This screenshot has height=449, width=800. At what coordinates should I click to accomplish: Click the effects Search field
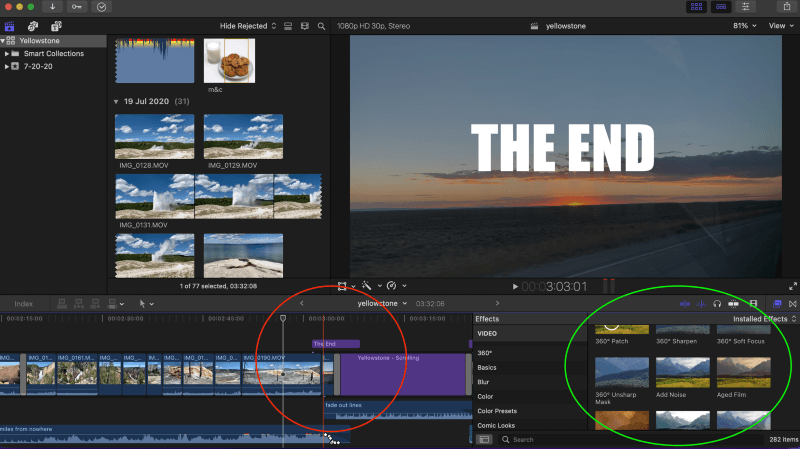[633, 439]
